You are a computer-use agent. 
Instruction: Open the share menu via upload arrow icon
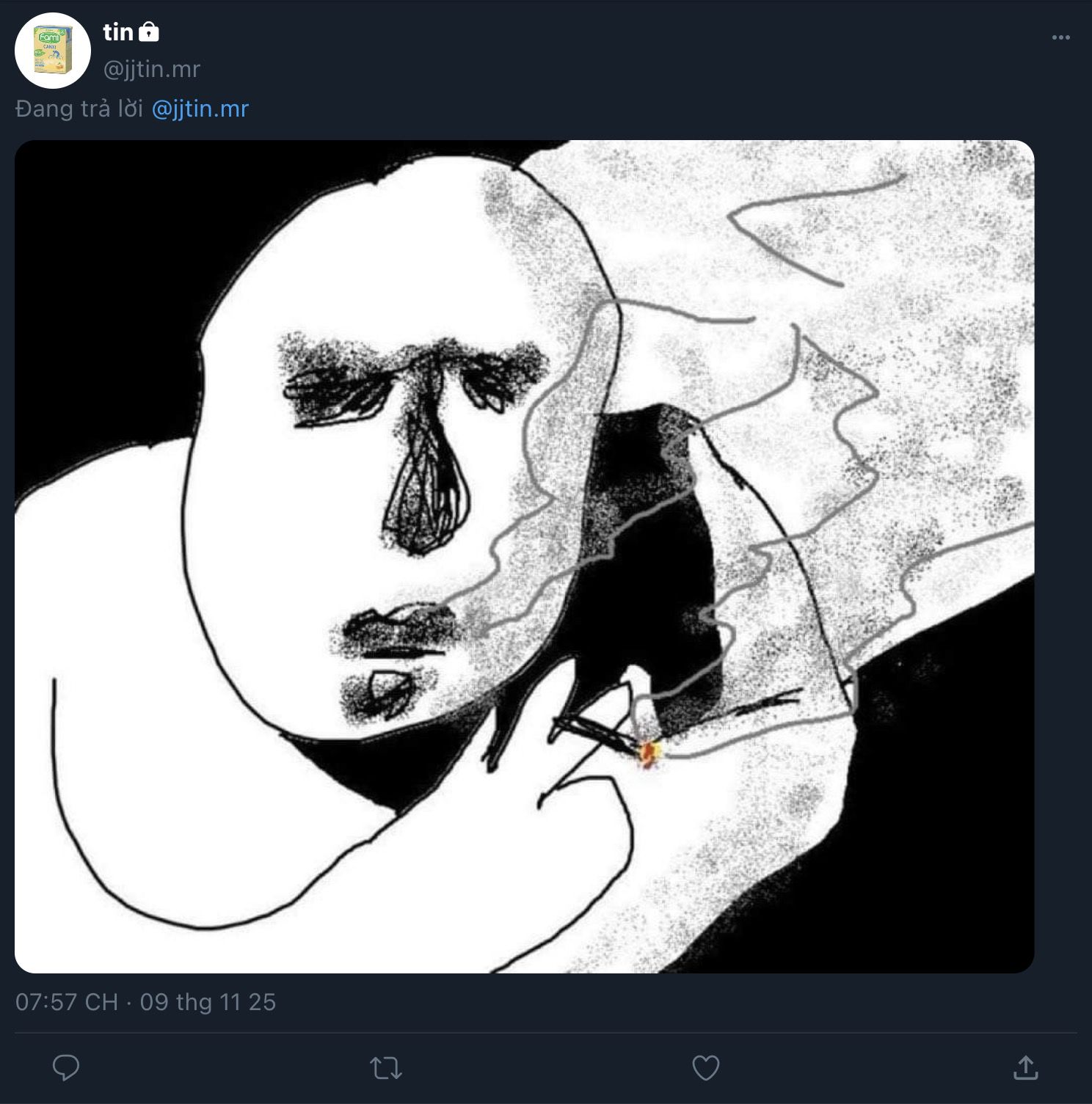(1025, 1068)
